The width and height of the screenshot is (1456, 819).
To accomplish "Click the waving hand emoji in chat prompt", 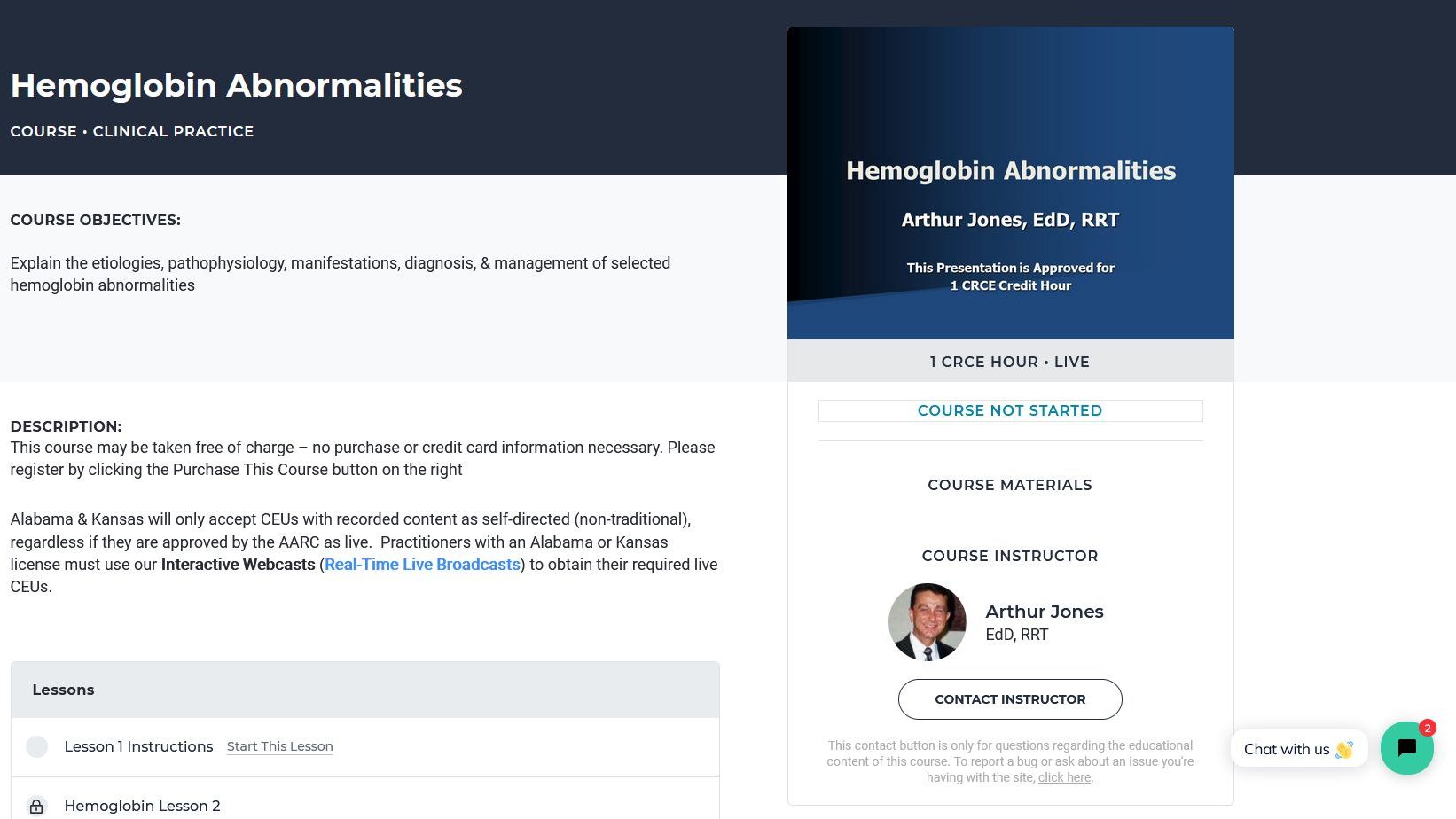I will 1344,750.
